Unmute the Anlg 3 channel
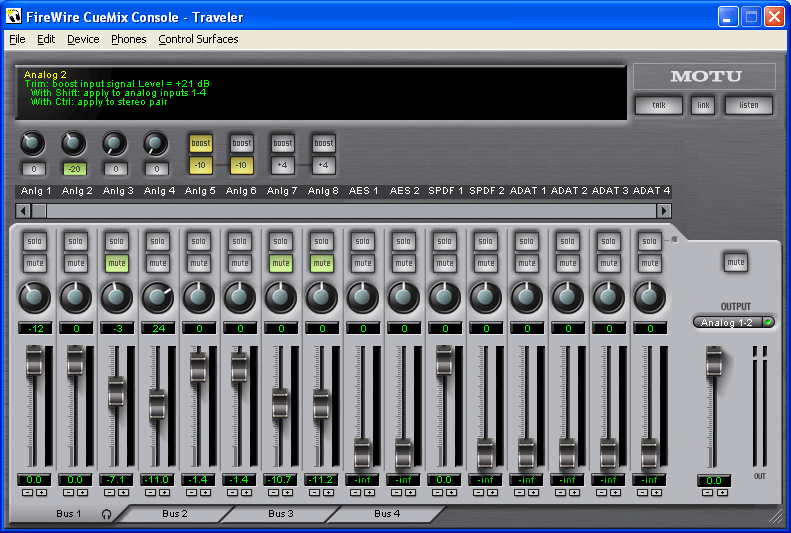Viewport: 791px width, 533px height. click(117, 263)
